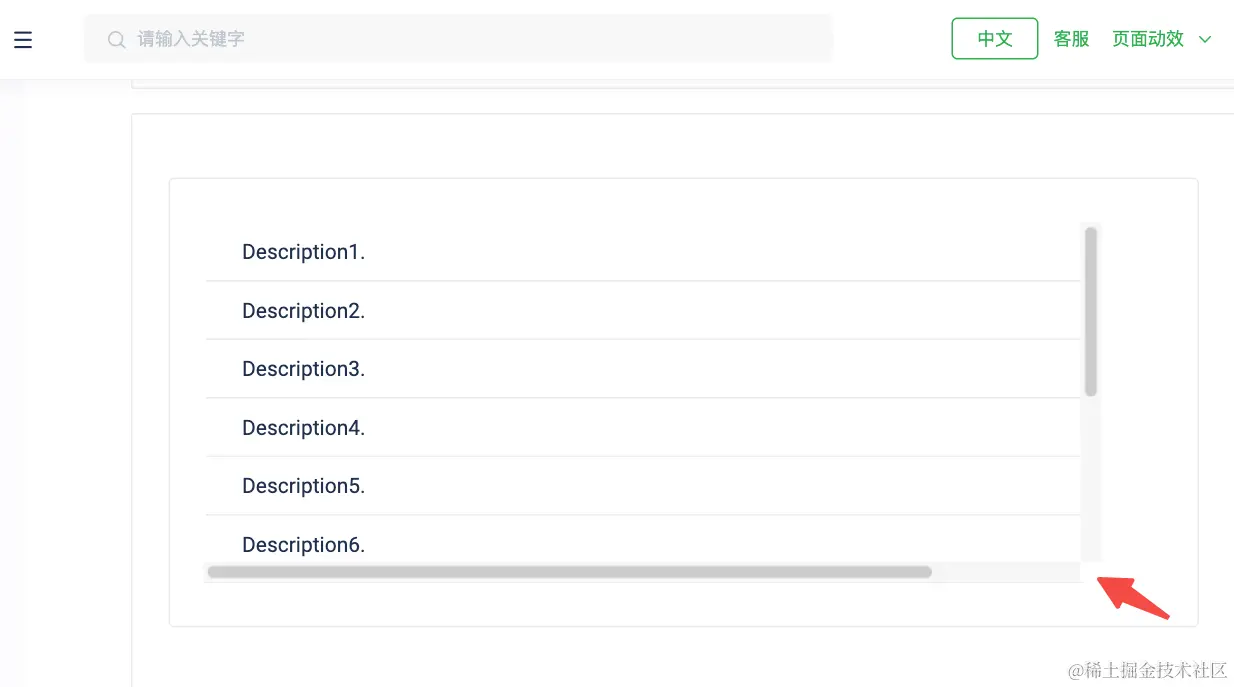The image size is (1234, 687).
Task: Click the vertical scrollbar track below thumb
Action: (x=1091, y=479)
